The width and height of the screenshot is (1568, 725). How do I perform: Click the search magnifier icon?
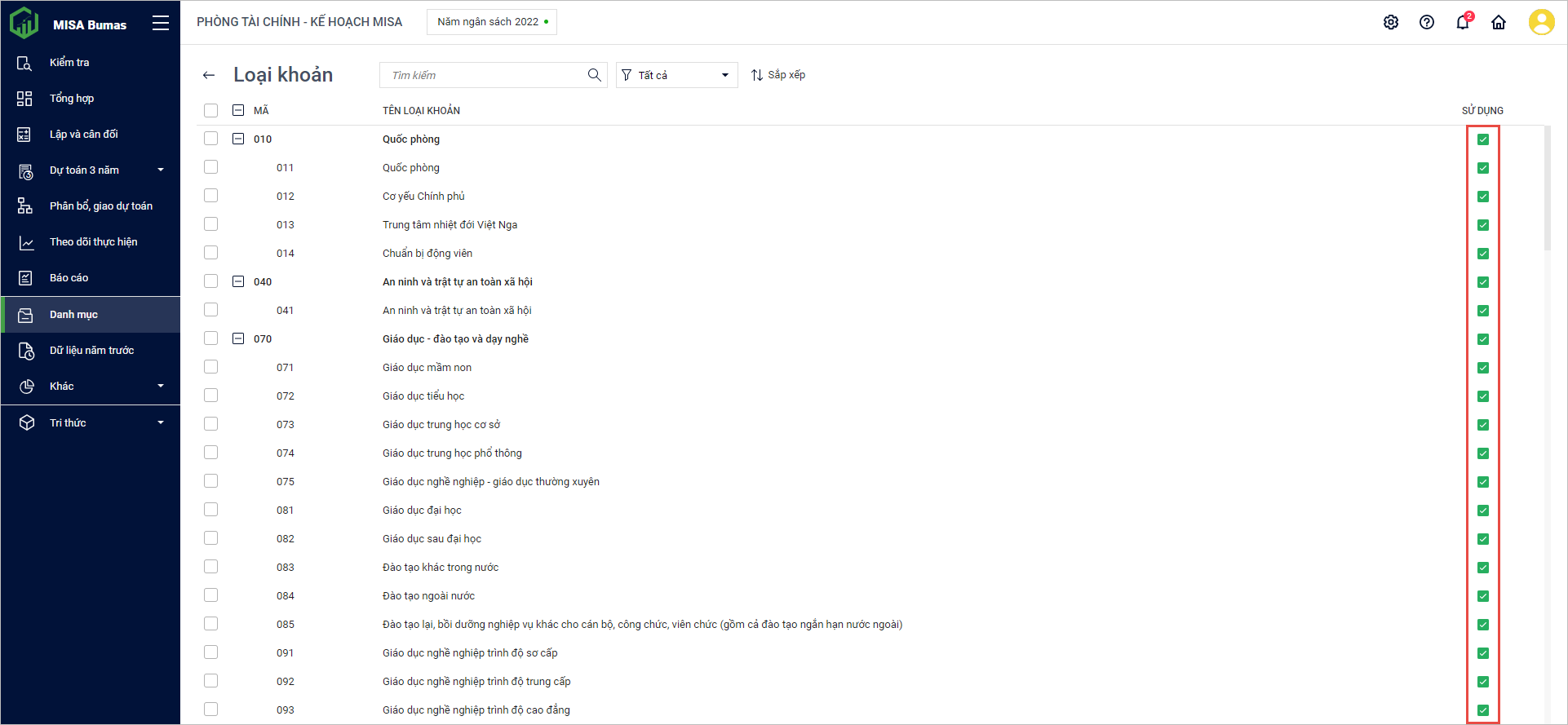tap(595, 75)
